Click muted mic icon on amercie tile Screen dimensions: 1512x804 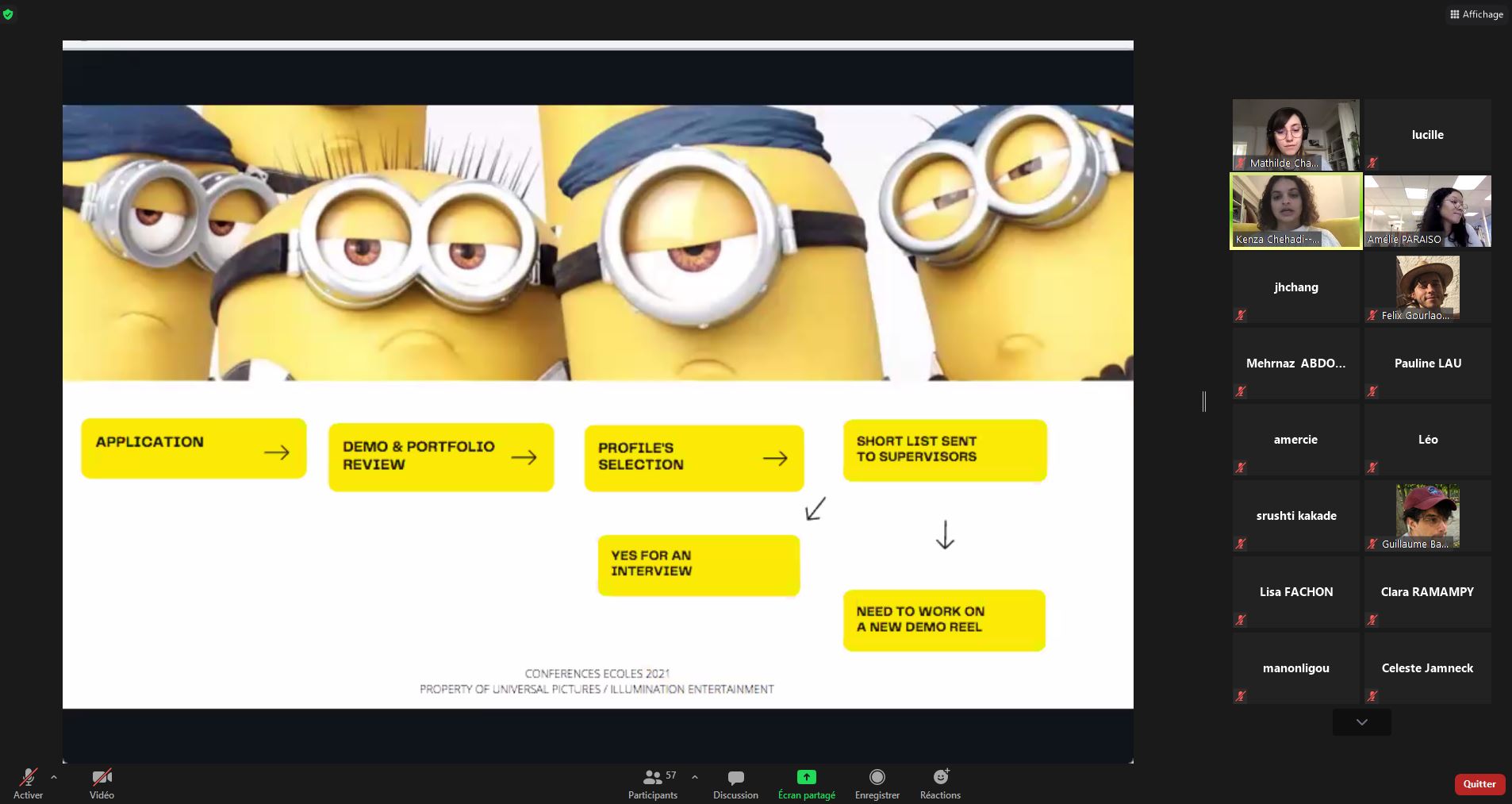(x=1241, y=467)
